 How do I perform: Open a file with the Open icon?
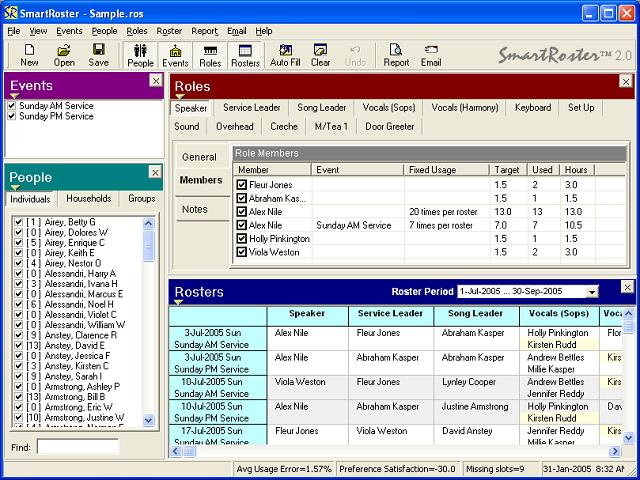64,55
